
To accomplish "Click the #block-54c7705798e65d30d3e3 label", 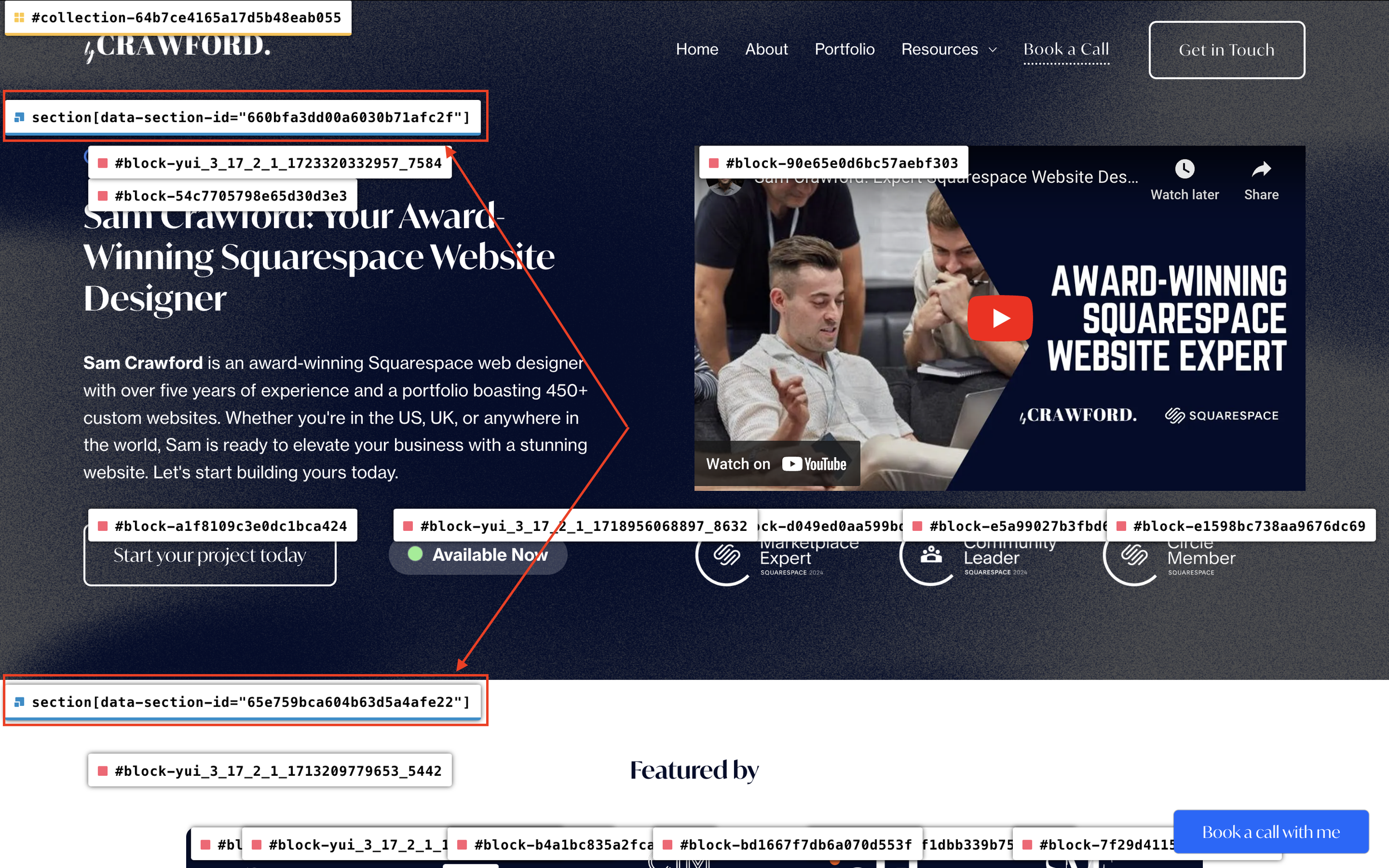I will tap(222, 196).
